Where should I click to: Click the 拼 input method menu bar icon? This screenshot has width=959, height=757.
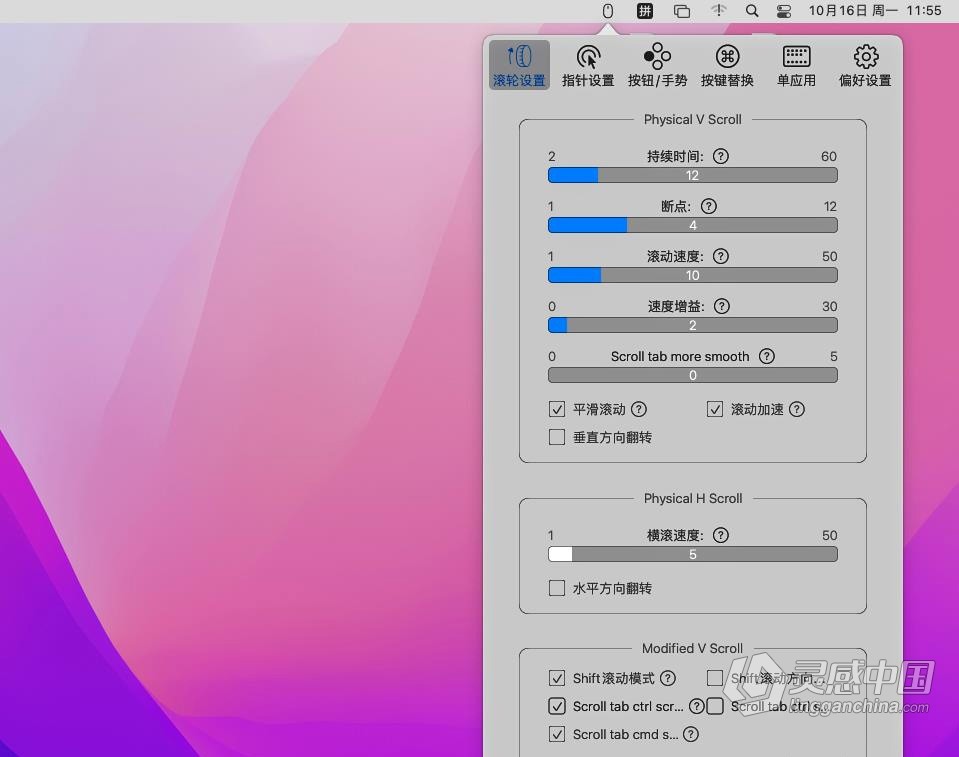click(x=645, y=11)
